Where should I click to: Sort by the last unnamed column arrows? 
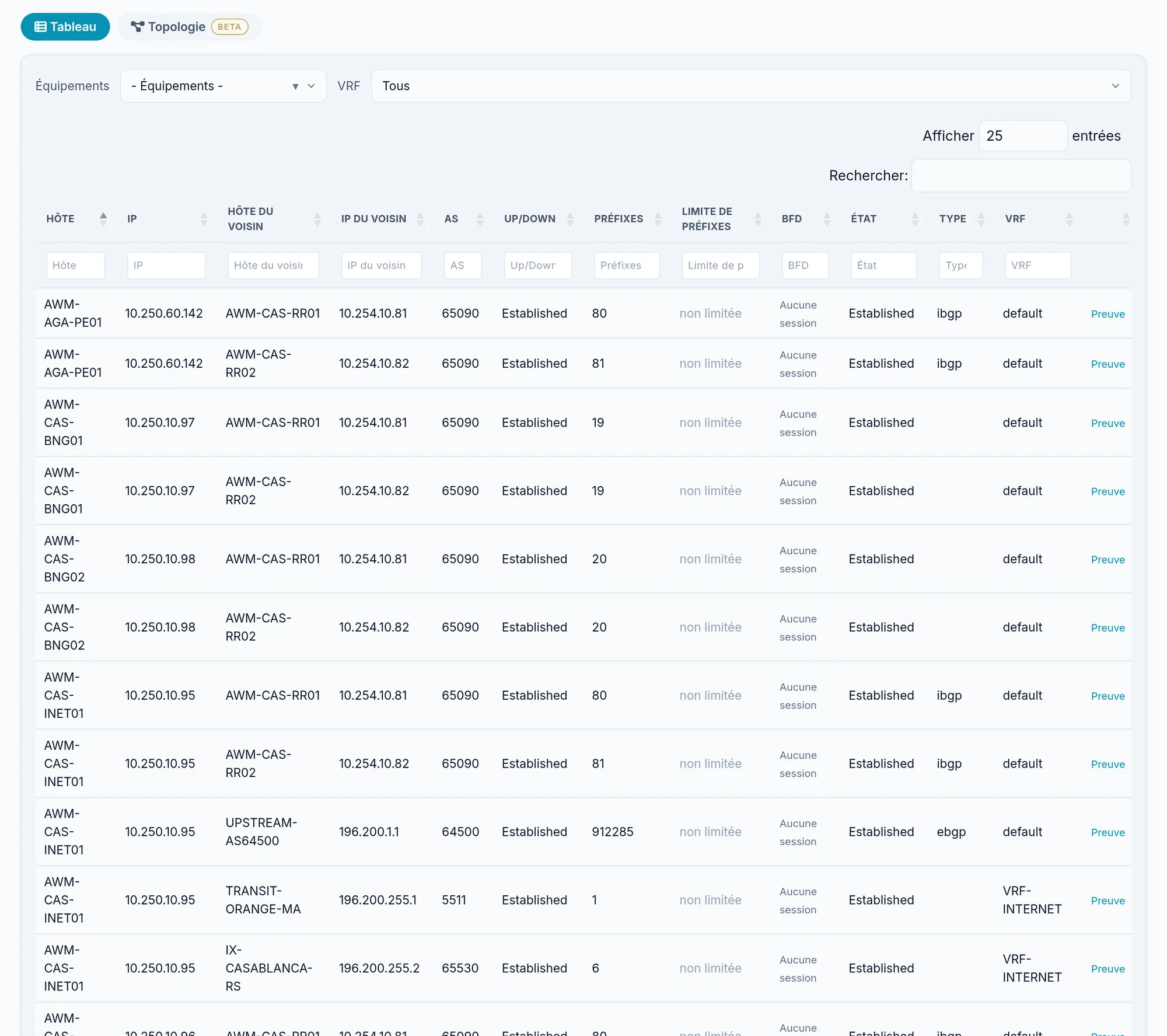point(1126,219)
